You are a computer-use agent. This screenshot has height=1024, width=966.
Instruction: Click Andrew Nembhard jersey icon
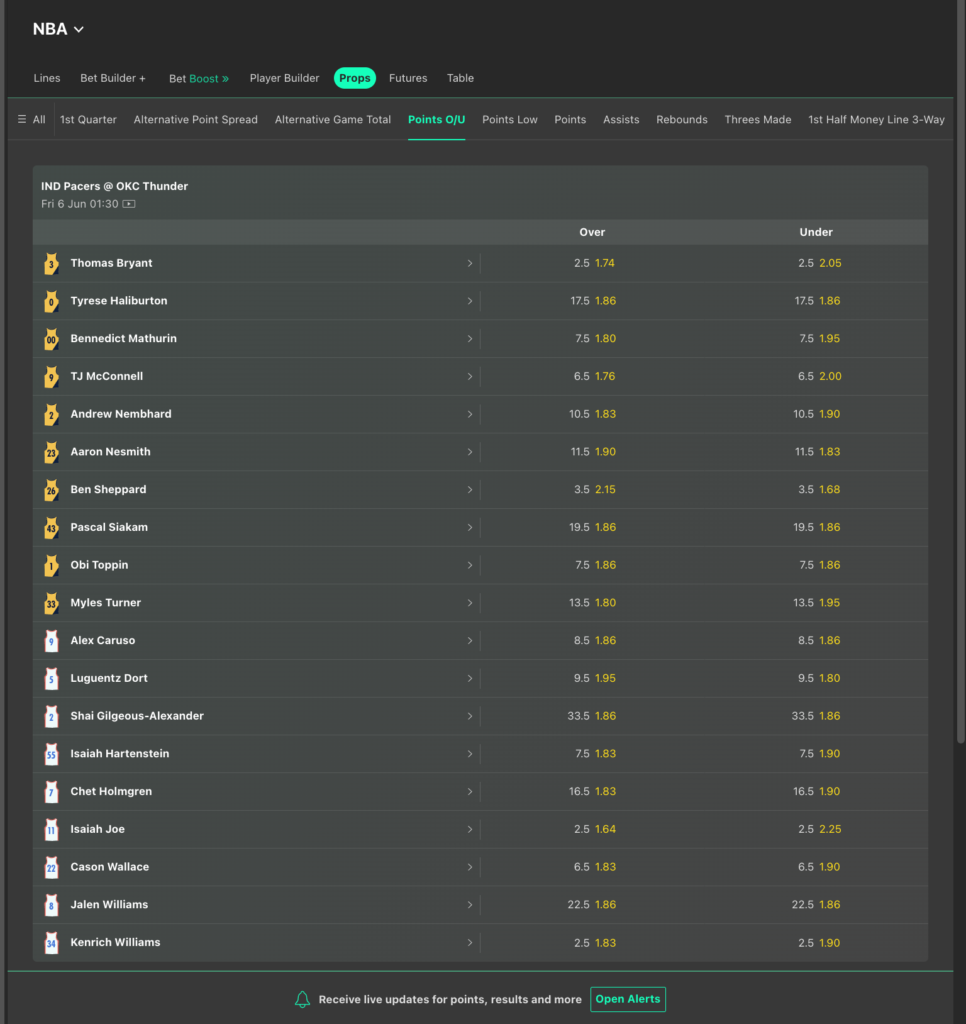coord(52,415)
